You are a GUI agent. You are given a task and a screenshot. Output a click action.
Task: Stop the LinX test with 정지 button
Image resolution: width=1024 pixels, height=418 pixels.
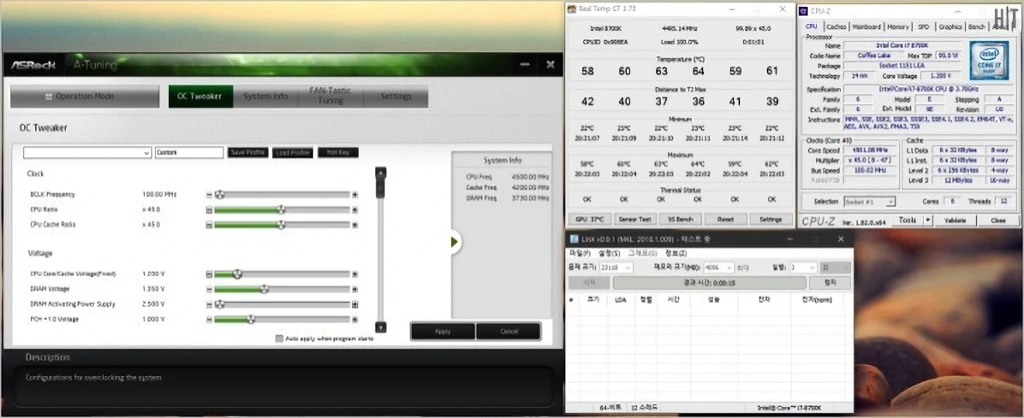tap(830, 283)
